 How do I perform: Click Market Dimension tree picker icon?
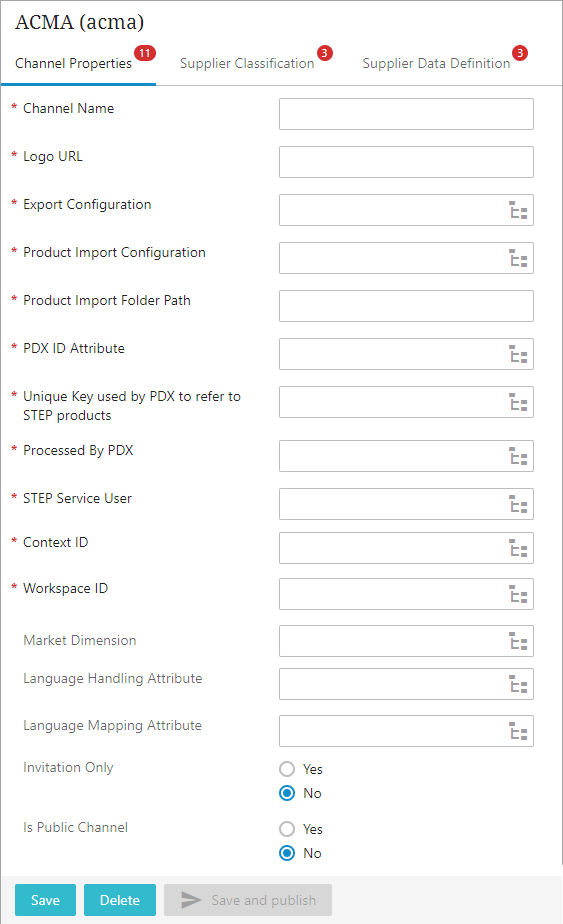(x=518, y=641)
